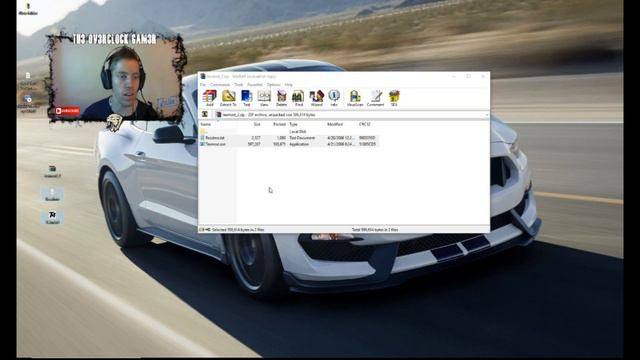This screenshot has height=360, width=640.
Task: Select the Texmod.exe file row
Action: point(289,144)
